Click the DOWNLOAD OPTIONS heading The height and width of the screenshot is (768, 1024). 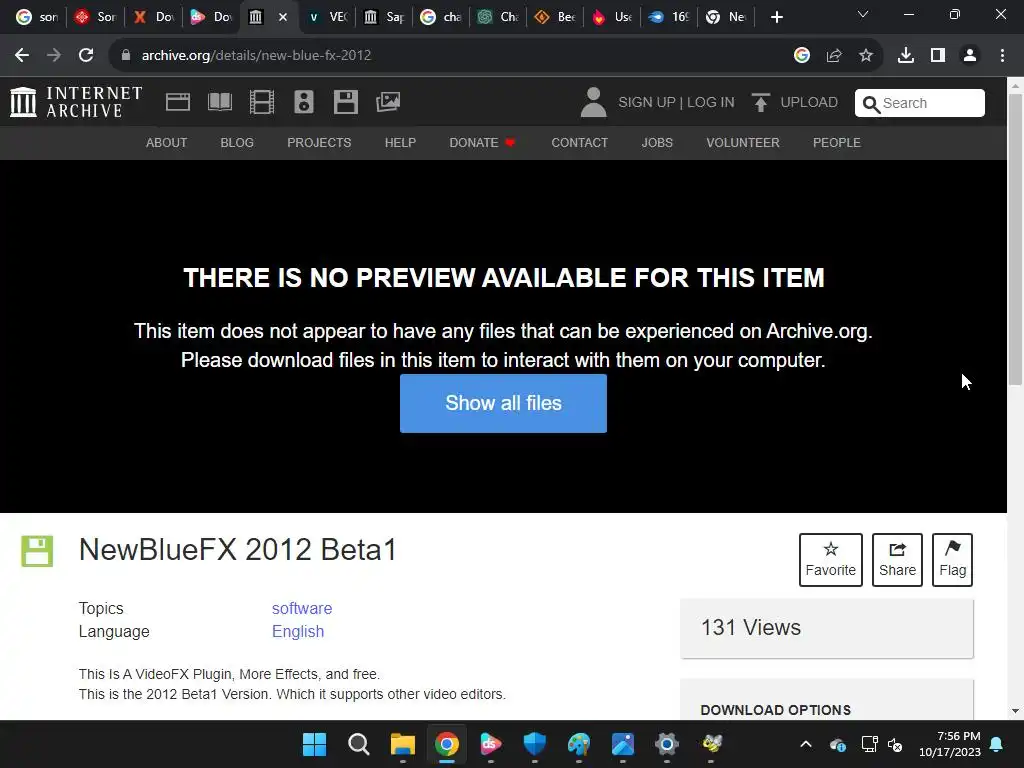(776, 710)
